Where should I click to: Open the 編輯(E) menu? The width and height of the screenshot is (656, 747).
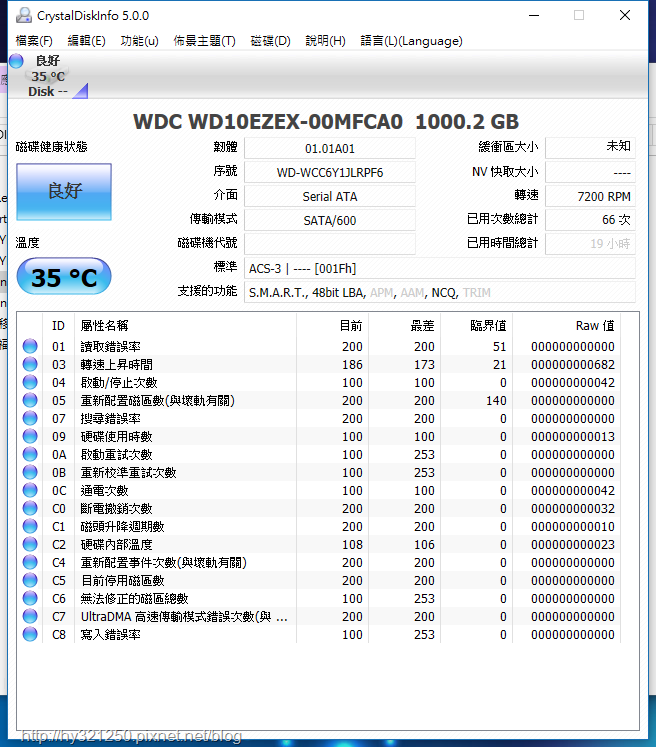click(x=86, y=41)
